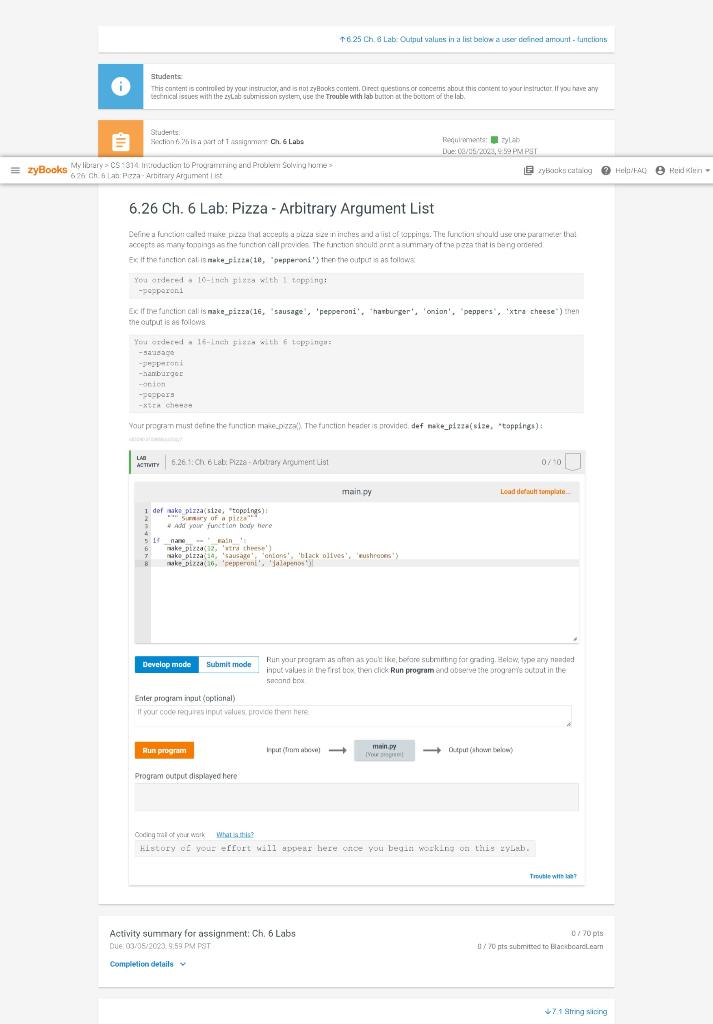Open the zyBooks catalog
Screen dimensions: 713x1024
[x=556, y=170]
